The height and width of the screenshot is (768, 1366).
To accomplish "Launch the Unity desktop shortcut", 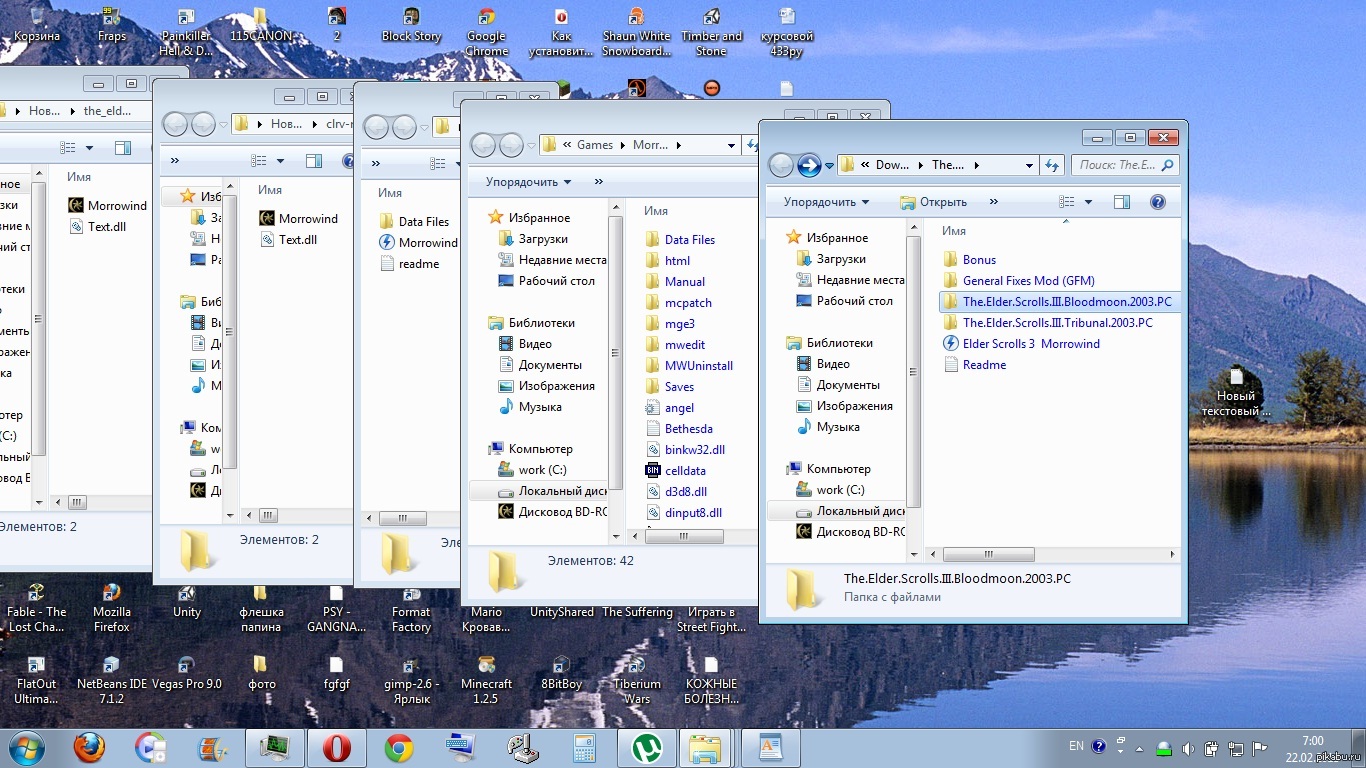I will coord(187,601).
